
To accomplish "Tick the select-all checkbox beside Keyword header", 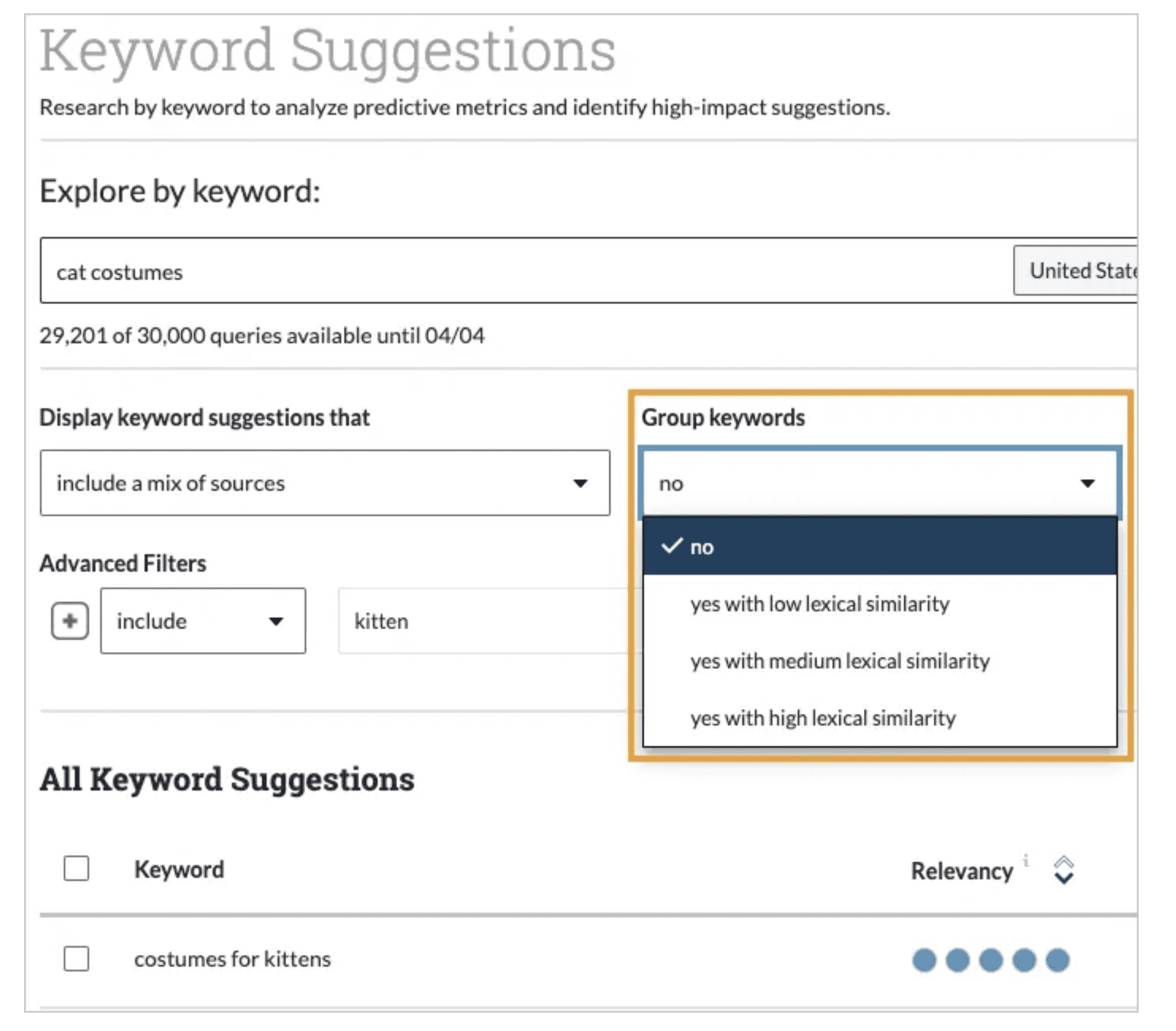I will 76,869.
